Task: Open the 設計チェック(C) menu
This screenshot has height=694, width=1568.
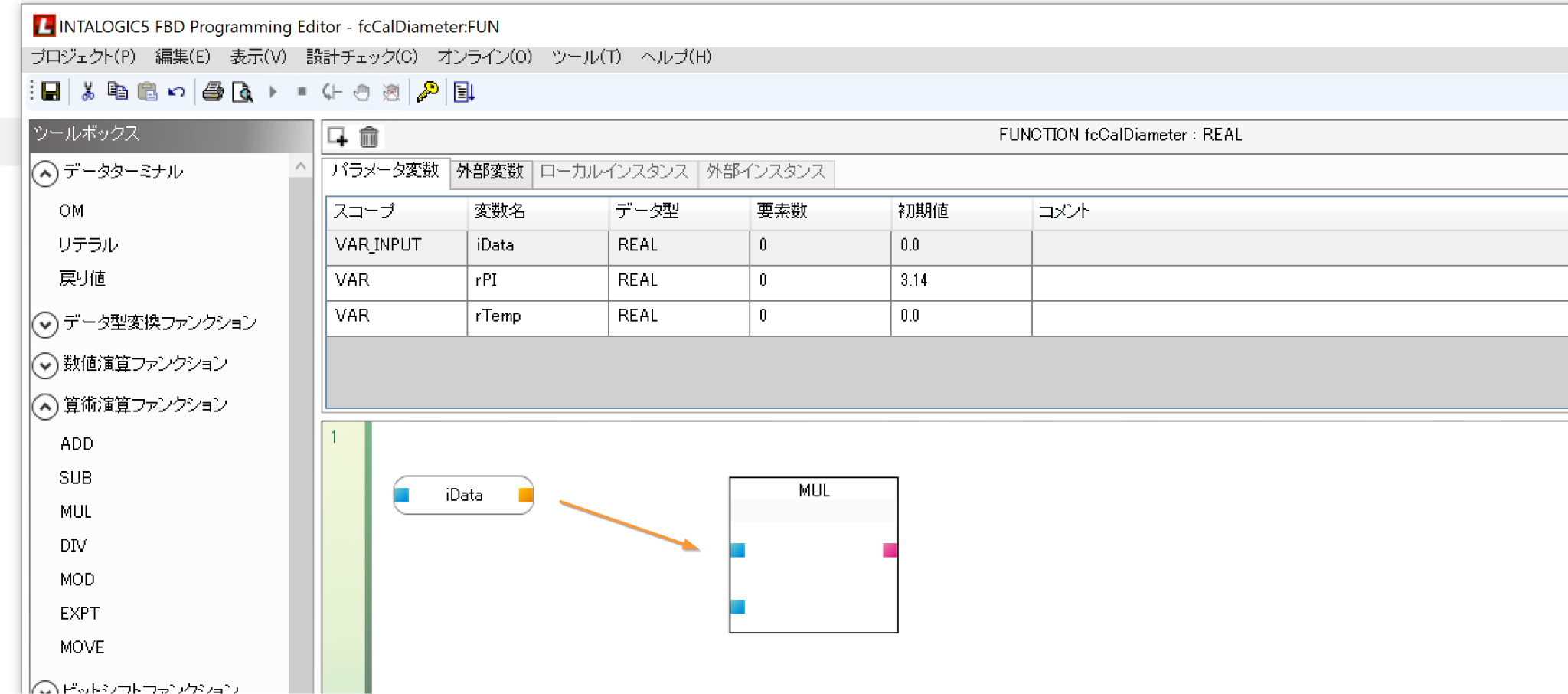Action: (x=361, y=57)
